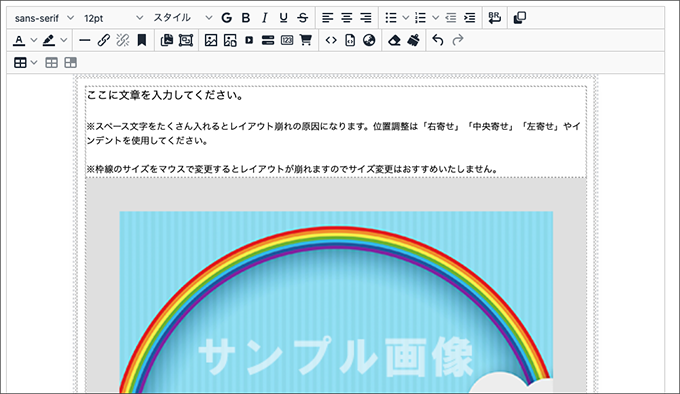The height and width of the screenshot is (394, 680).
Task: Expand the table insert dropdown
Action: 34,63
